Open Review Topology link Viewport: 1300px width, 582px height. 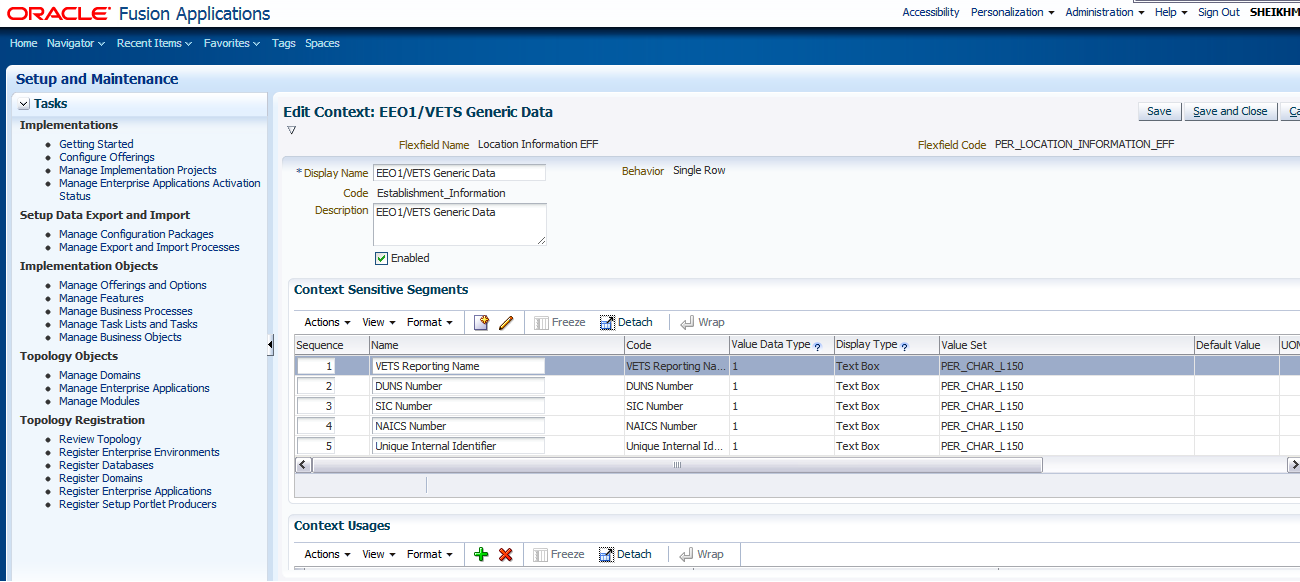click(x=100, y=439)
